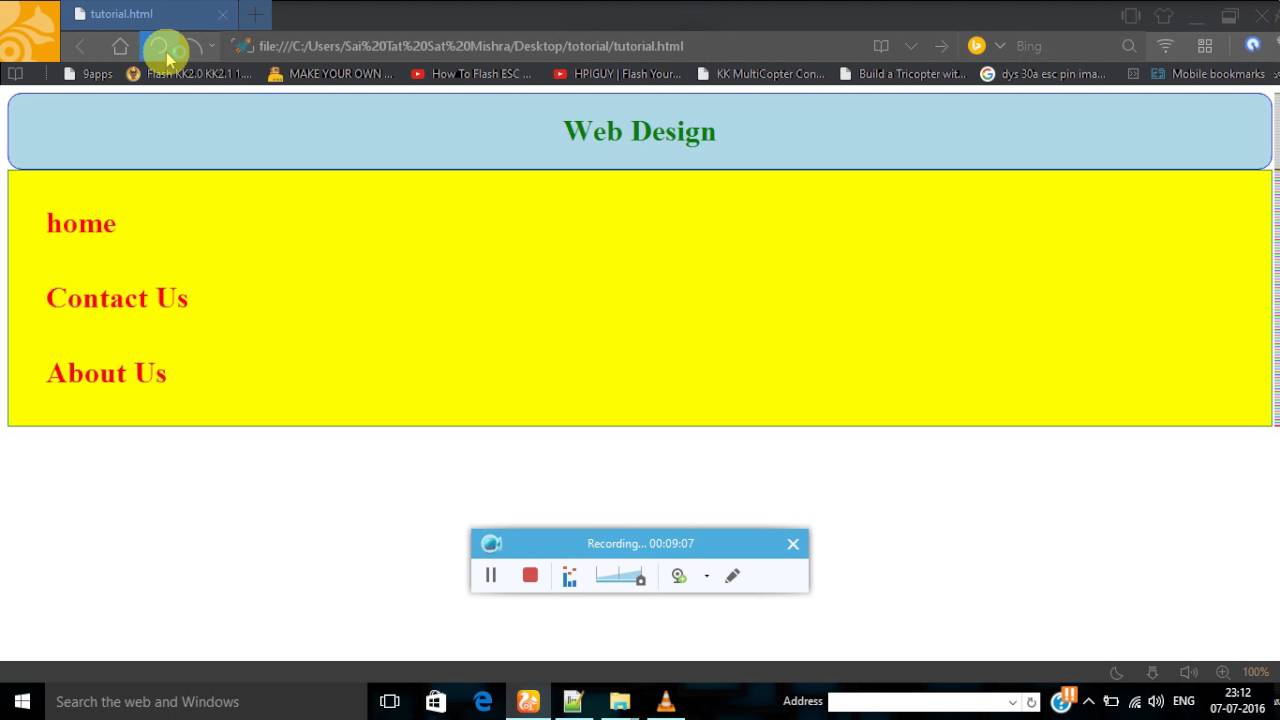1280x720 pixels.
Task: Mute the browser sound in status bar
Action: (x=1188, y=673)
